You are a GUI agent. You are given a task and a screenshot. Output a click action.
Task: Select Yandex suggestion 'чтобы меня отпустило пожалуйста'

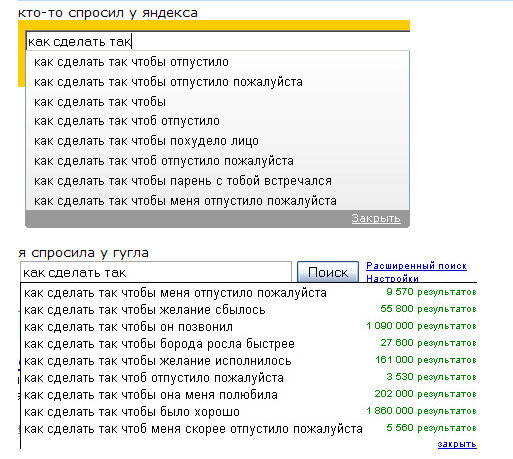point(218,201)
